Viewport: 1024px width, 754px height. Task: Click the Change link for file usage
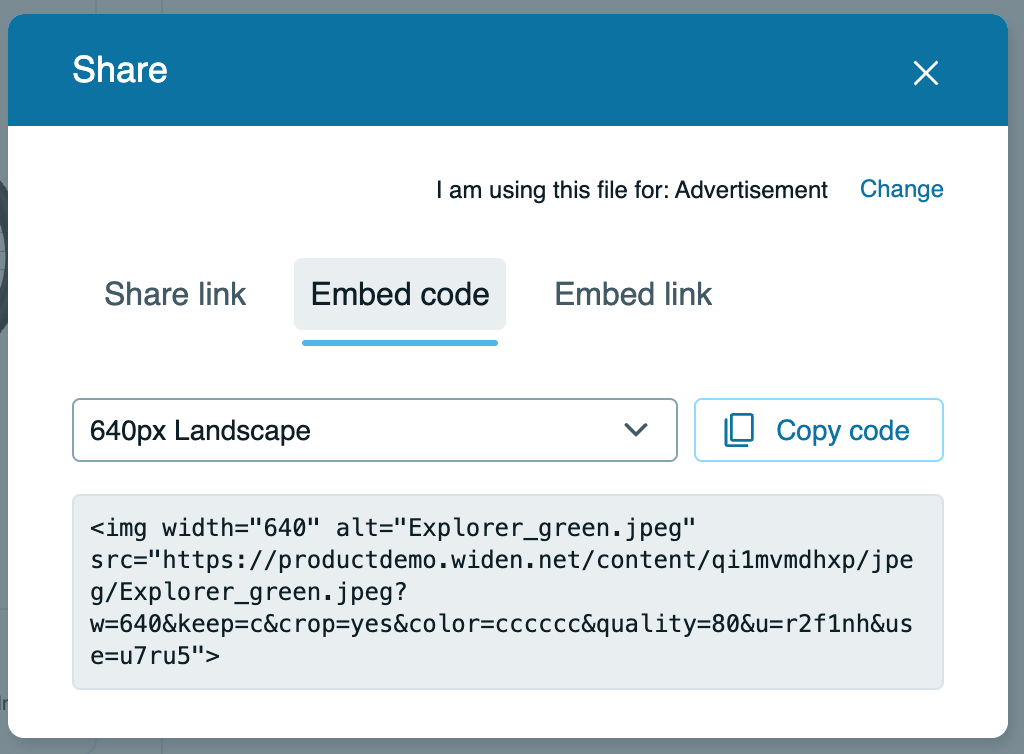(x=901, y=189)
